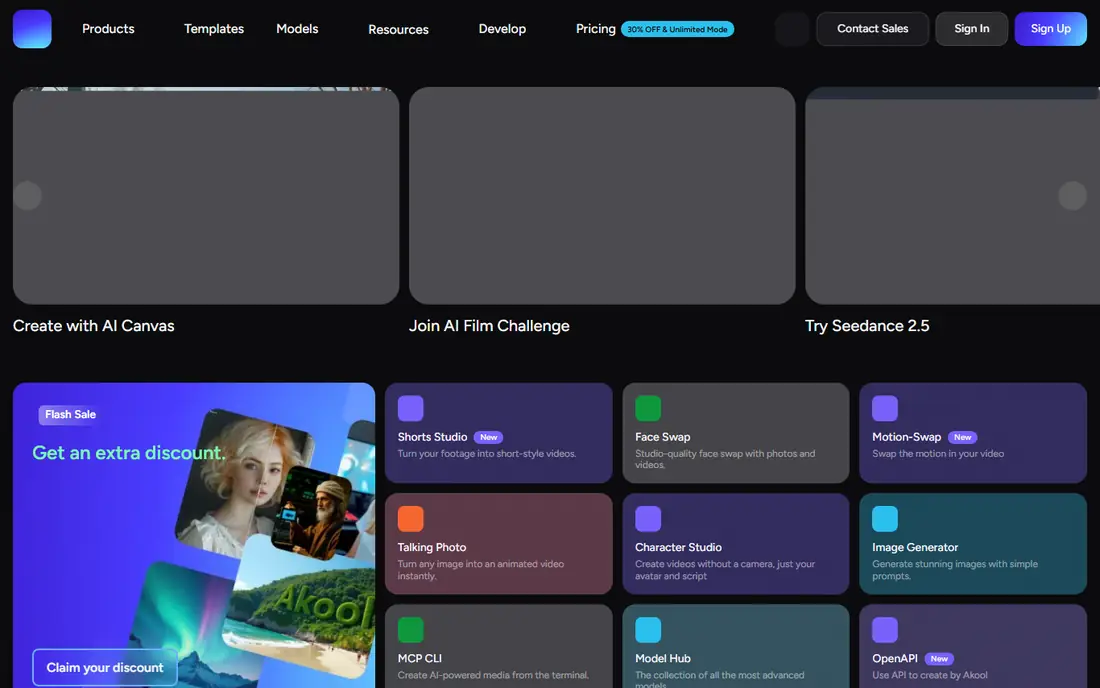Click 'Use API to create by Akool' text

click(x=930, y=675)
